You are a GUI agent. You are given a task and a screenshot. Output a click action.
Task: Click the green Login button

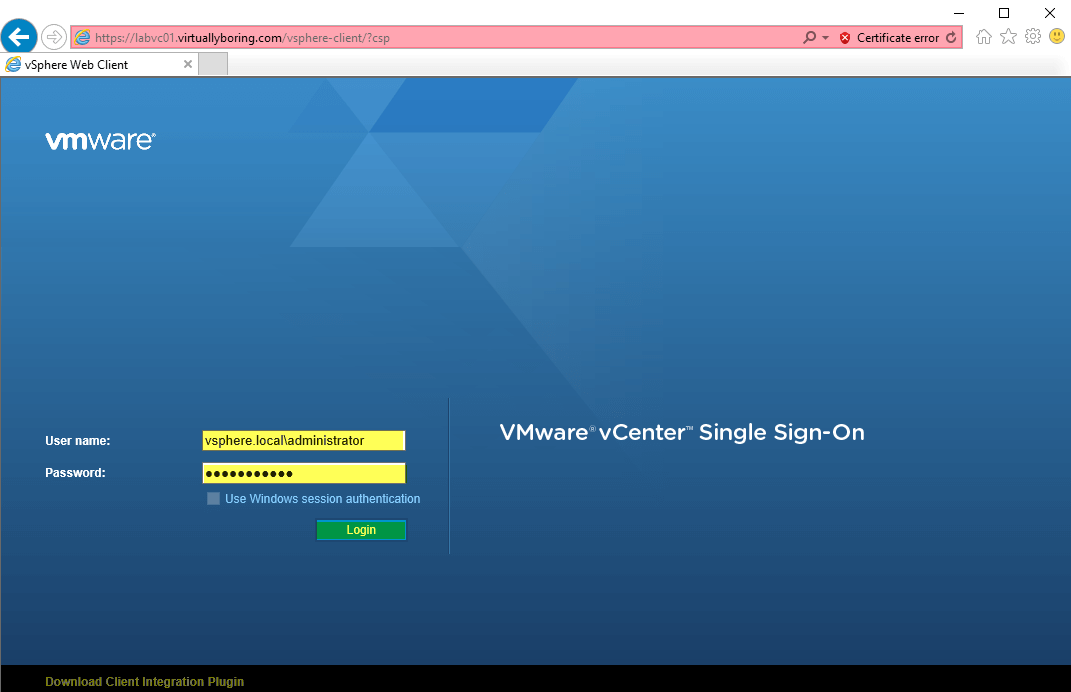361,530
